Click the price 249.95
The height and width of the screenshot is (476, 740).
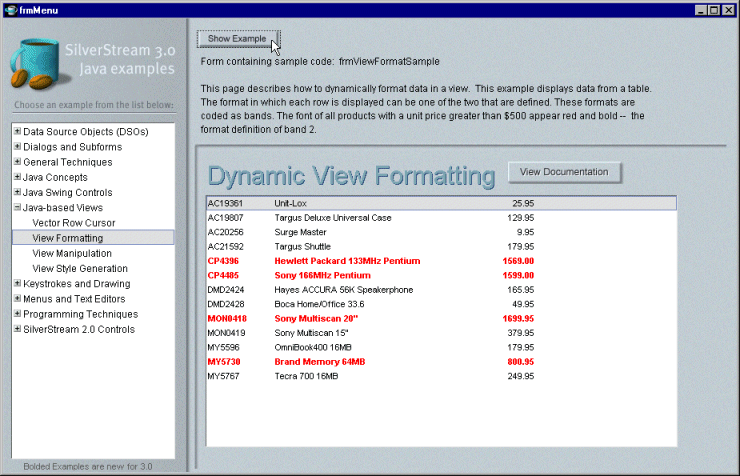click(x=521, y=376)
